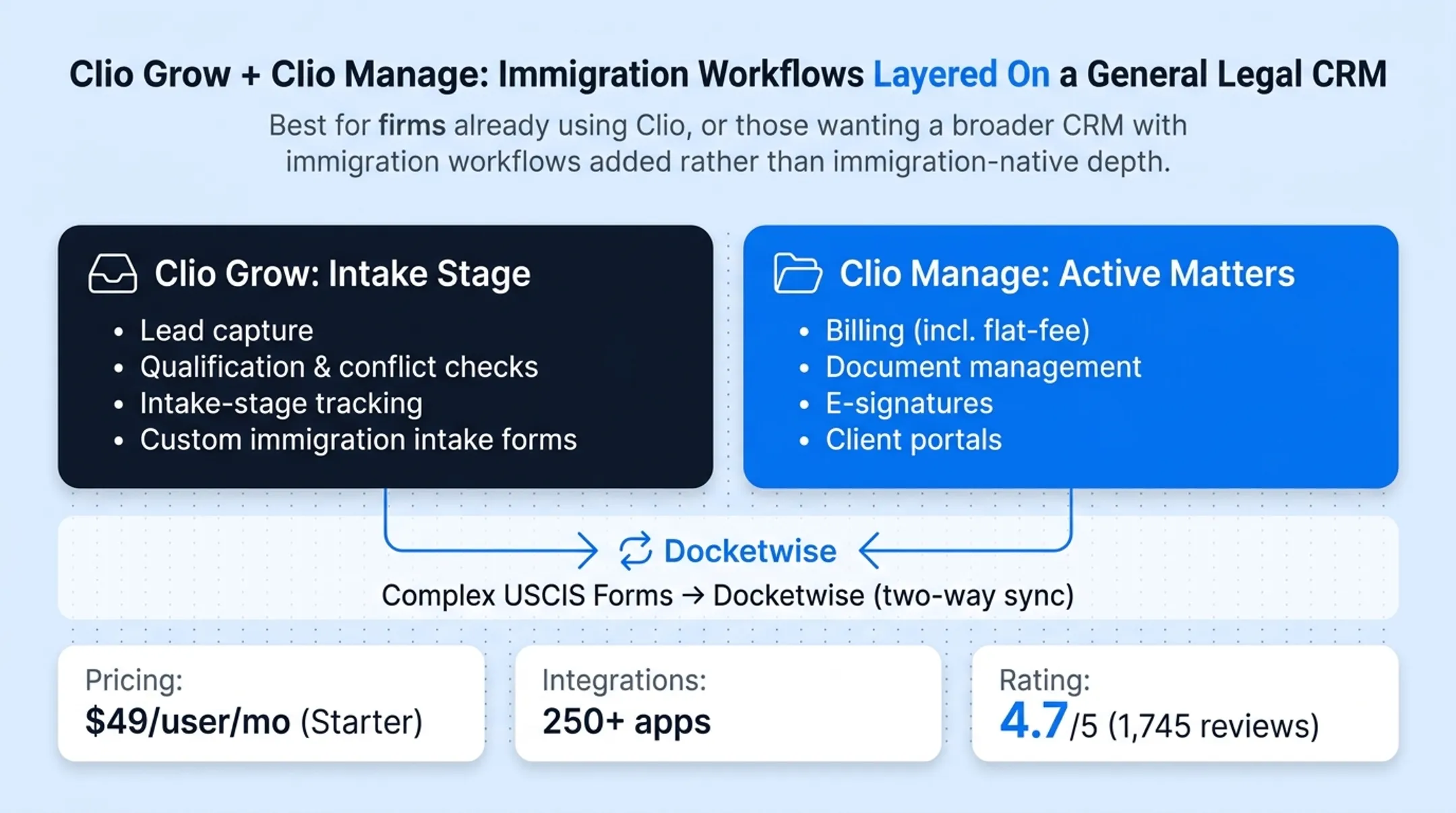Click the open folder icon beside Clio Manage
This screenshot has width=1456, height=813.
click(798, 273)
